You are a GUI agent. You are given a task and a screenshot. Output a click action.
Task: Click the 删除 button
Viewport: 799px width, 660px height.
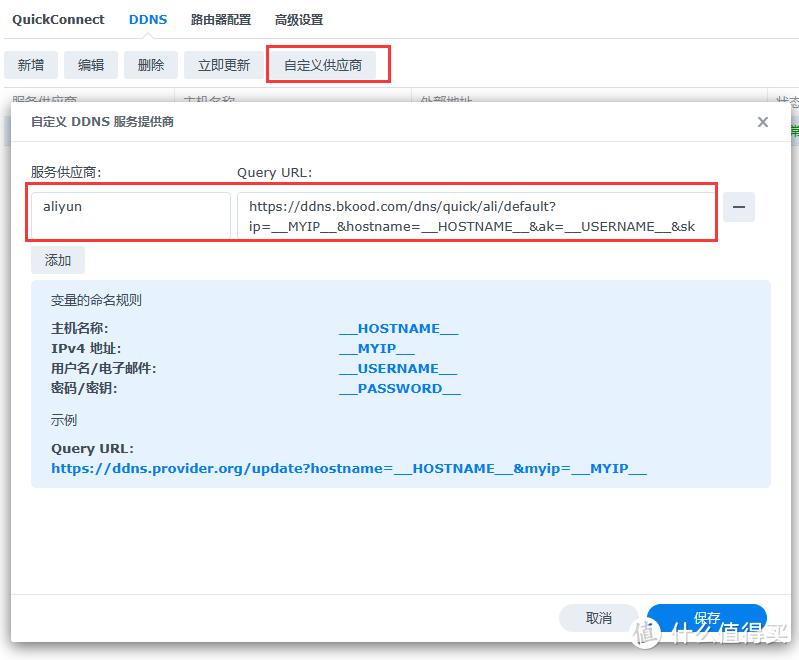151,65
